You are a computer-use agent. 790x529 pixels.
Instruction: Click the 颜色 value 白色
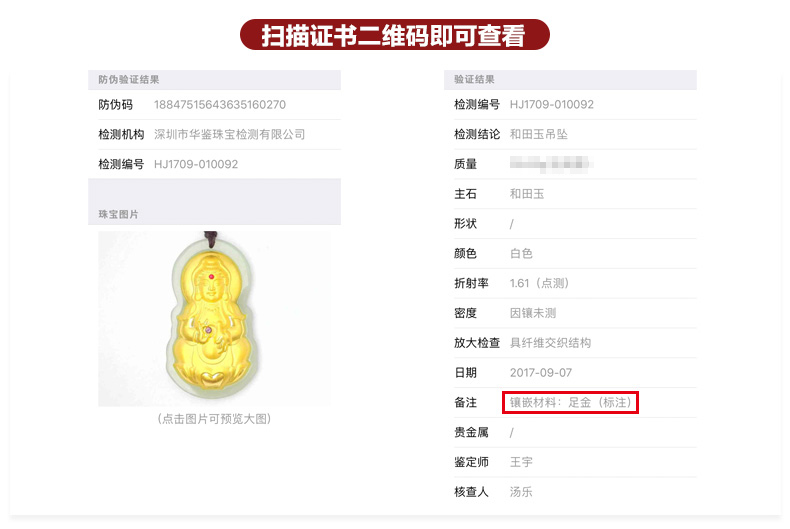coord(521,253)
